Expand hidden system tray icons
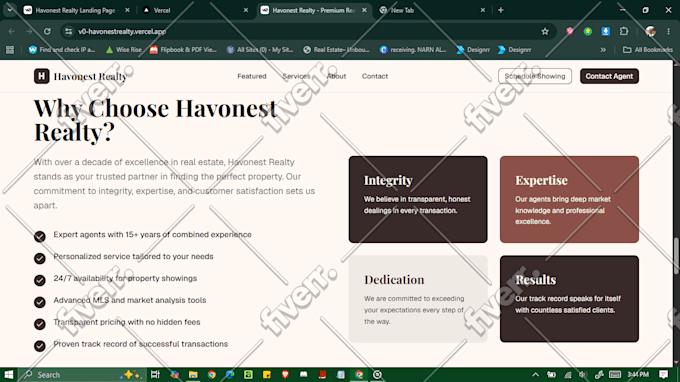680x382 pixels. click(x=536, y=375)
